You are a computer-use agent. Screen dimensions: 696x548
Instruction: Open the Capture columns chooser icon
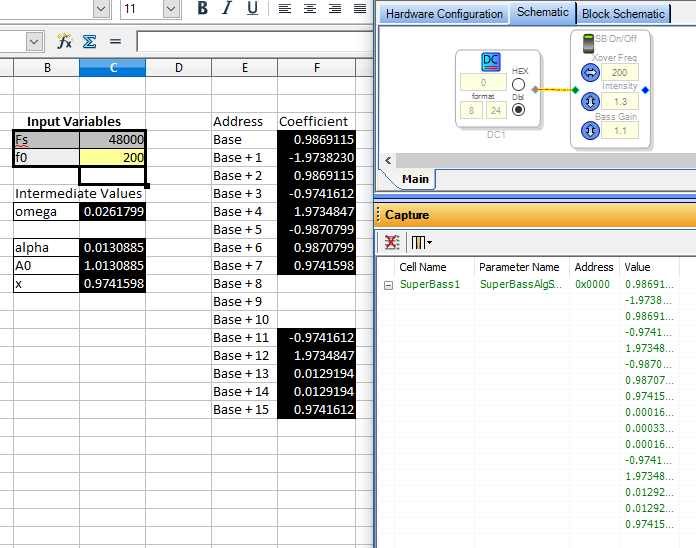(421, 242)
